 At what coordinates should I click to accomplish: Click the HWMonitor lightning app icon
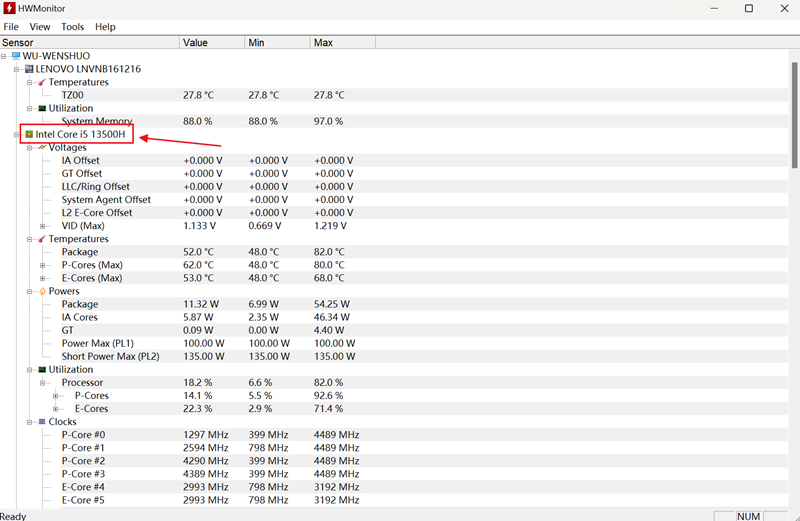(9, 8)
